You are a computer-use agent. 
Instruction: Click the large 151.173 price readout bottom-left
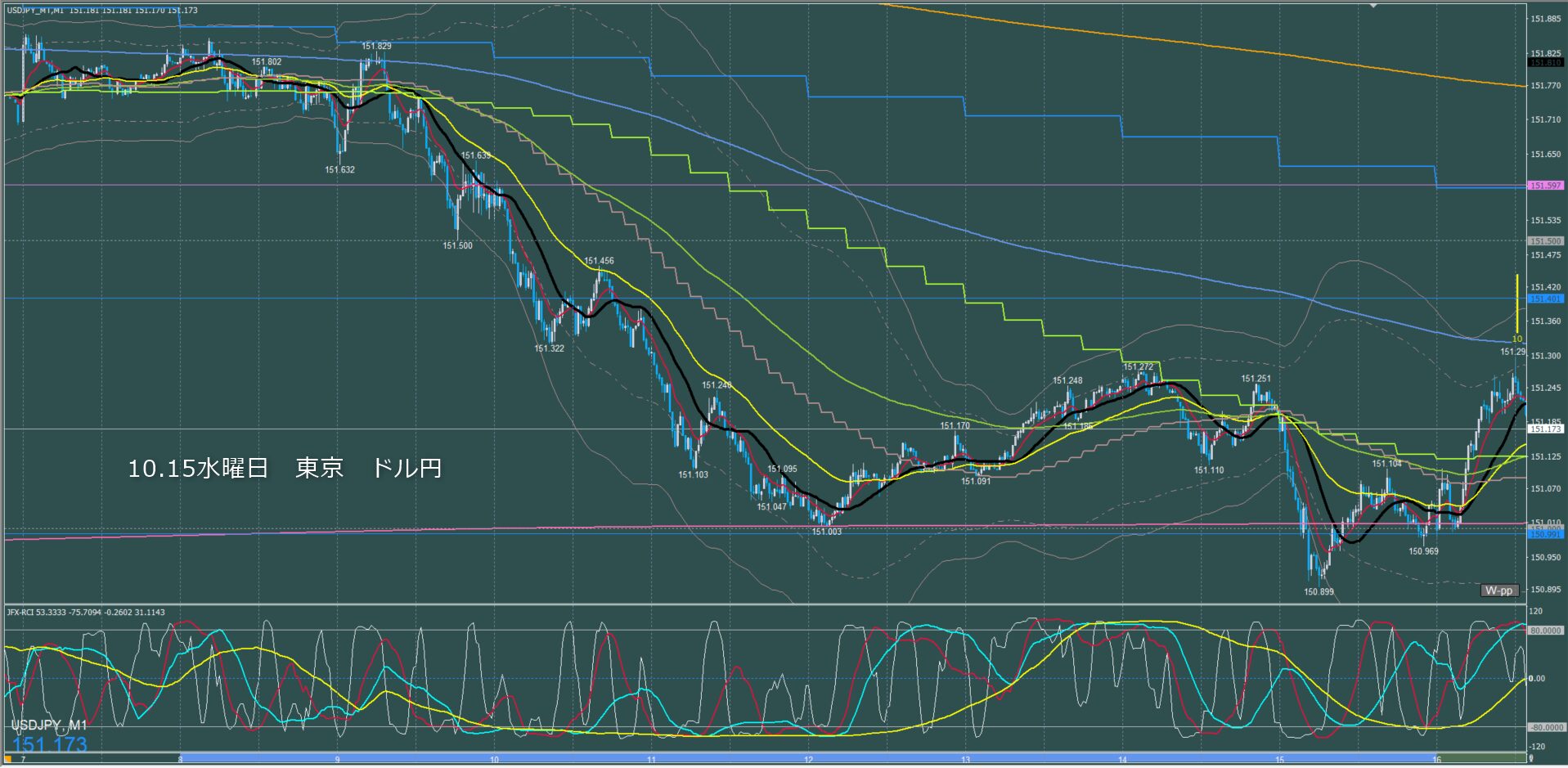49,744
